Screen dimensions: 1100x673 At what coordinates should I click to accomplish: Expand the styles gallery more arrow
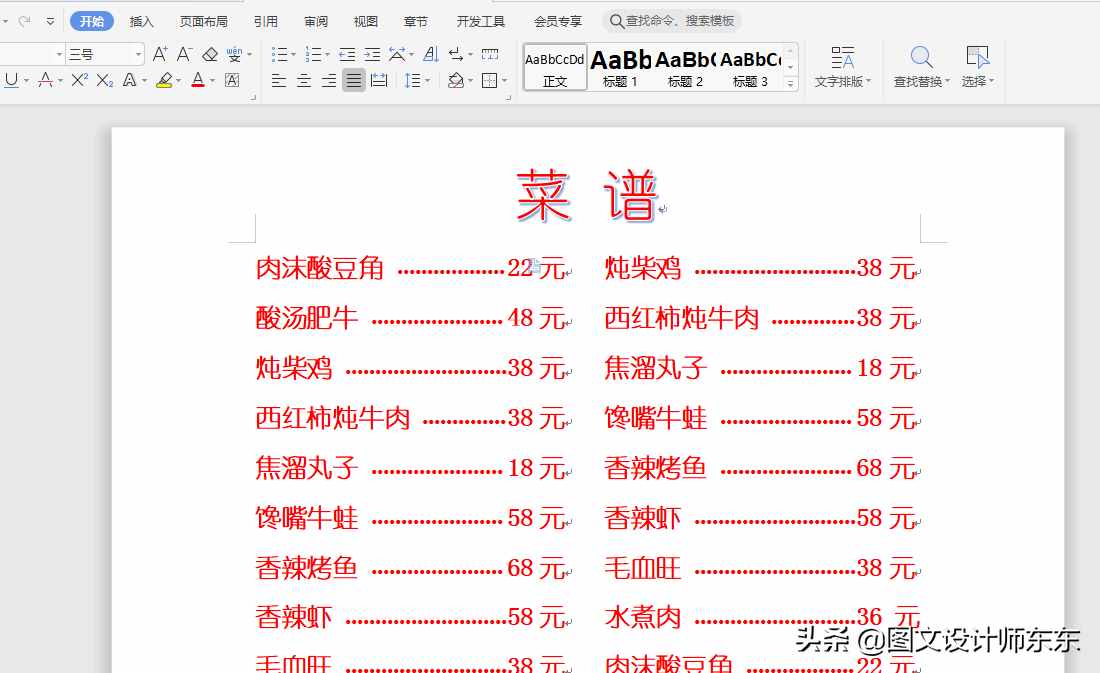tap(791, 84)
